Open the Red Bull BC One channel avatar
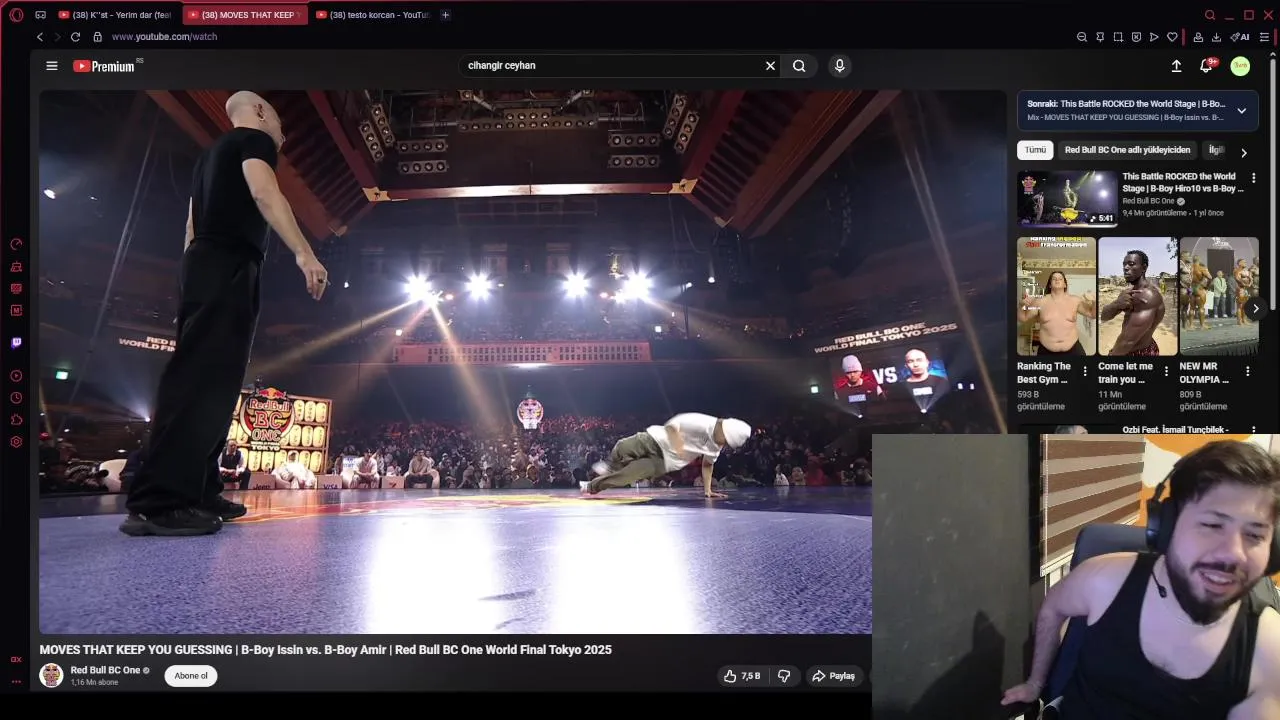The height and width of the screenshot is (720, 1280). click(51, 676)
